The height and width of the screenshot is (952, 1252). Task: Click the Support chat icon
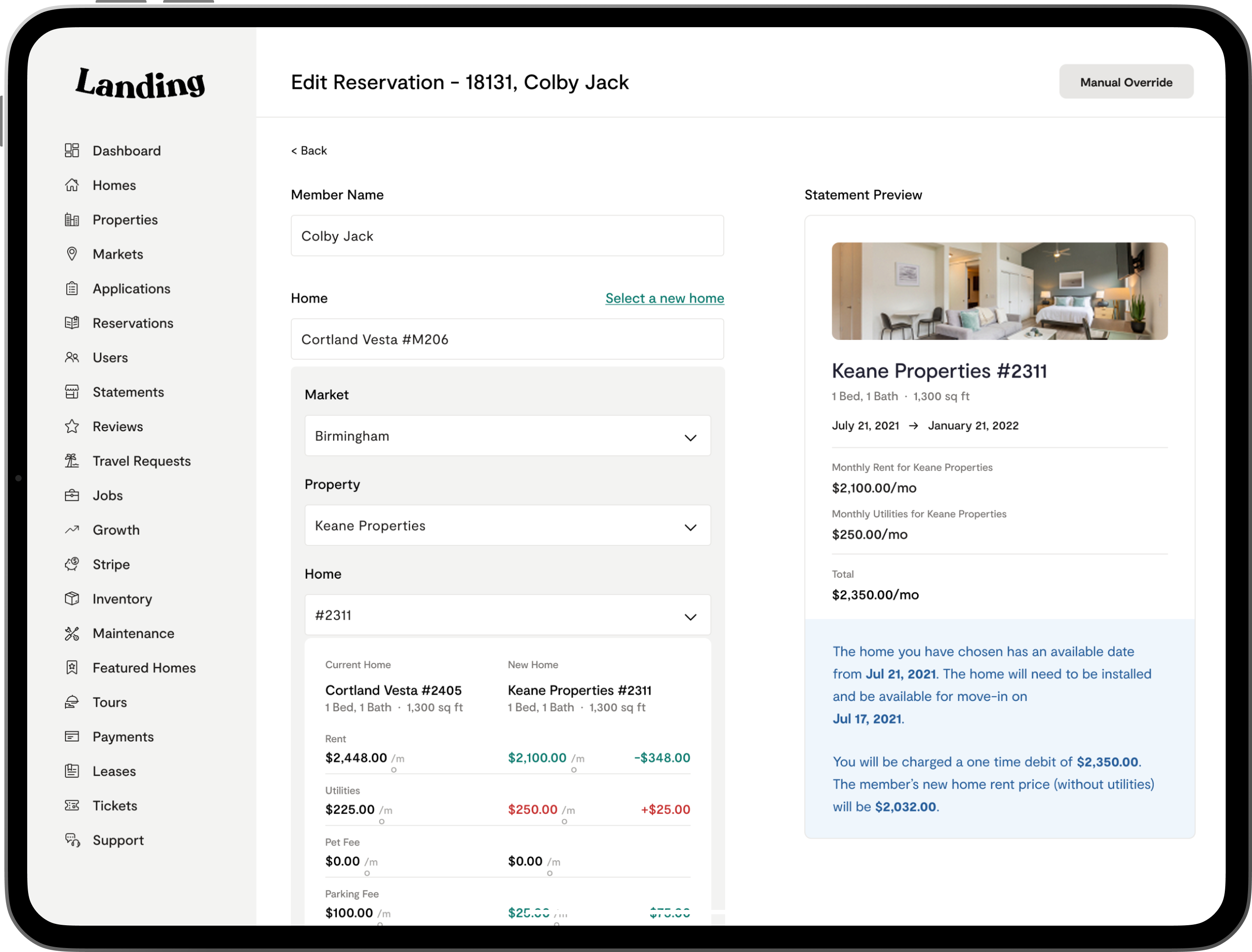point(72,840)
